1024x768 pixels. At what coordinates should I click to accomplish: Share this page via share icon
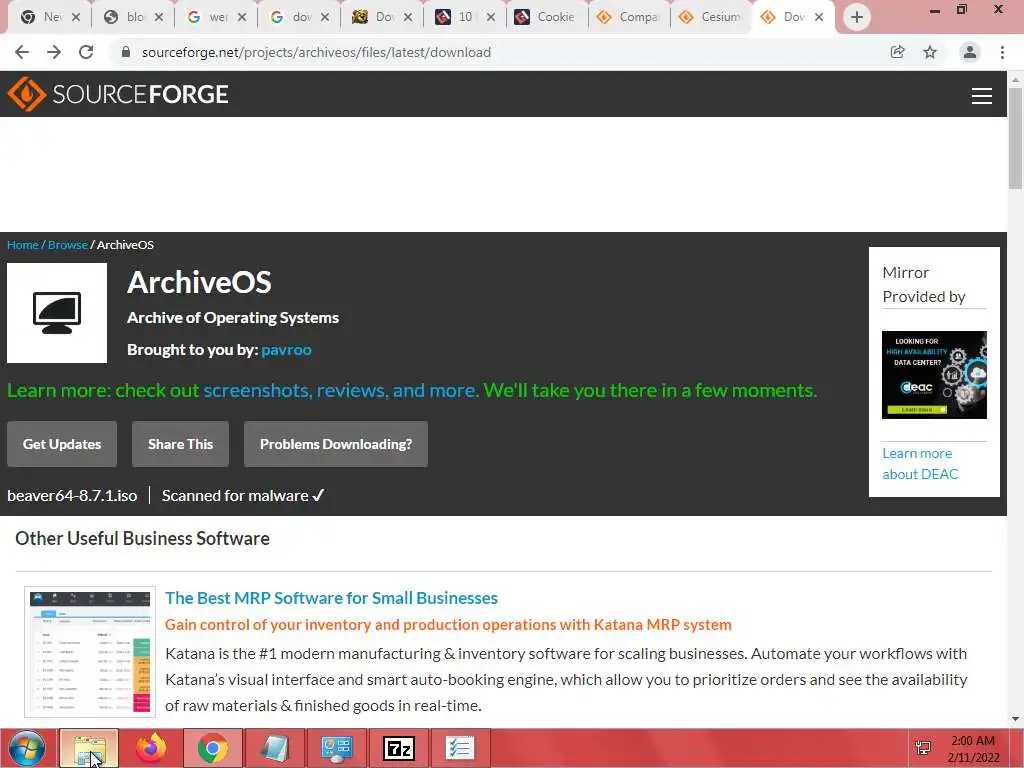(897, 52)
